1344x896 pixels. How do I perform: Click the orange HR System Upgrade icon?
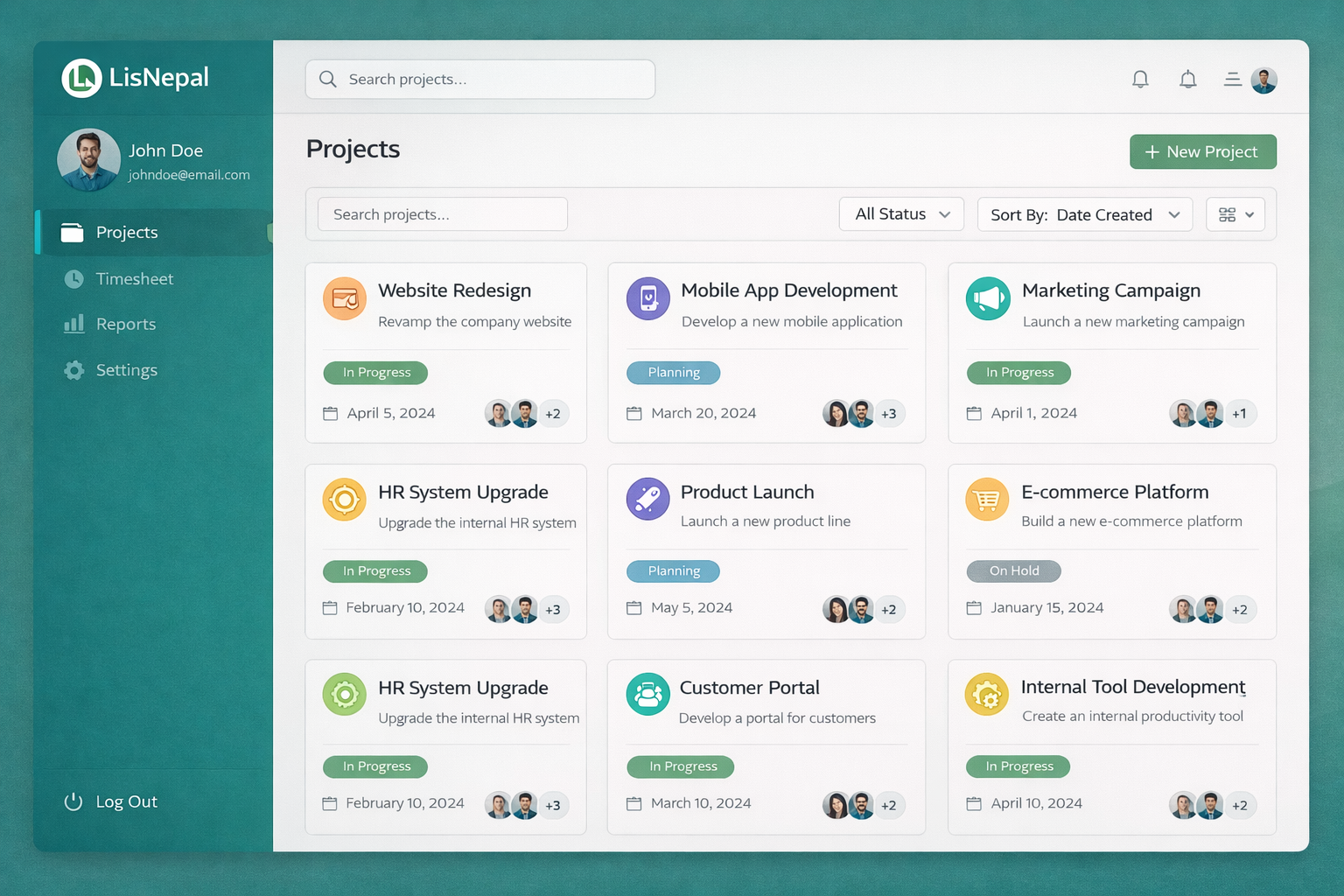point(345,500)
